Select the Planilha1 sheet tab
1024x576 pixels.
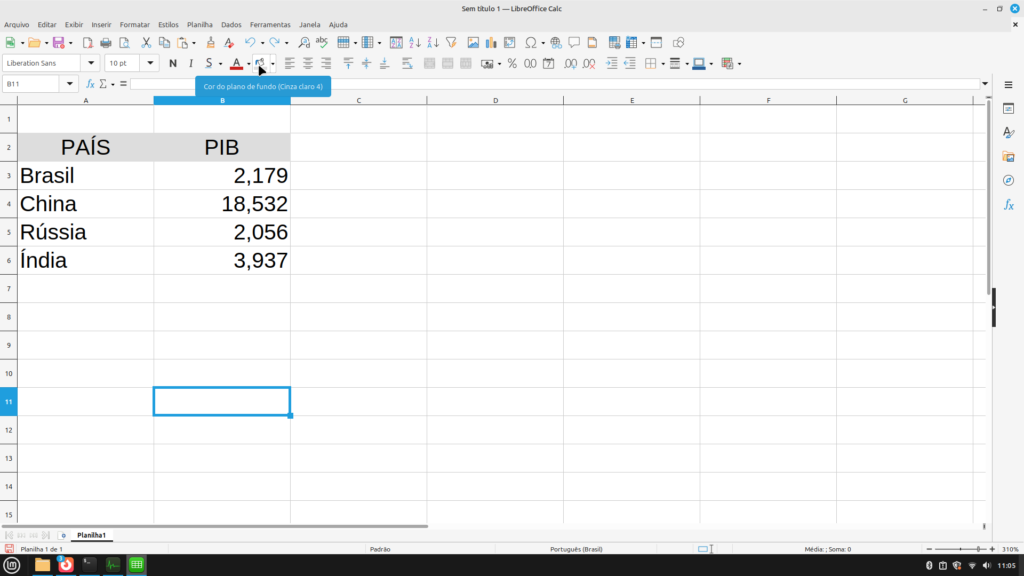(x=91, y=535)
